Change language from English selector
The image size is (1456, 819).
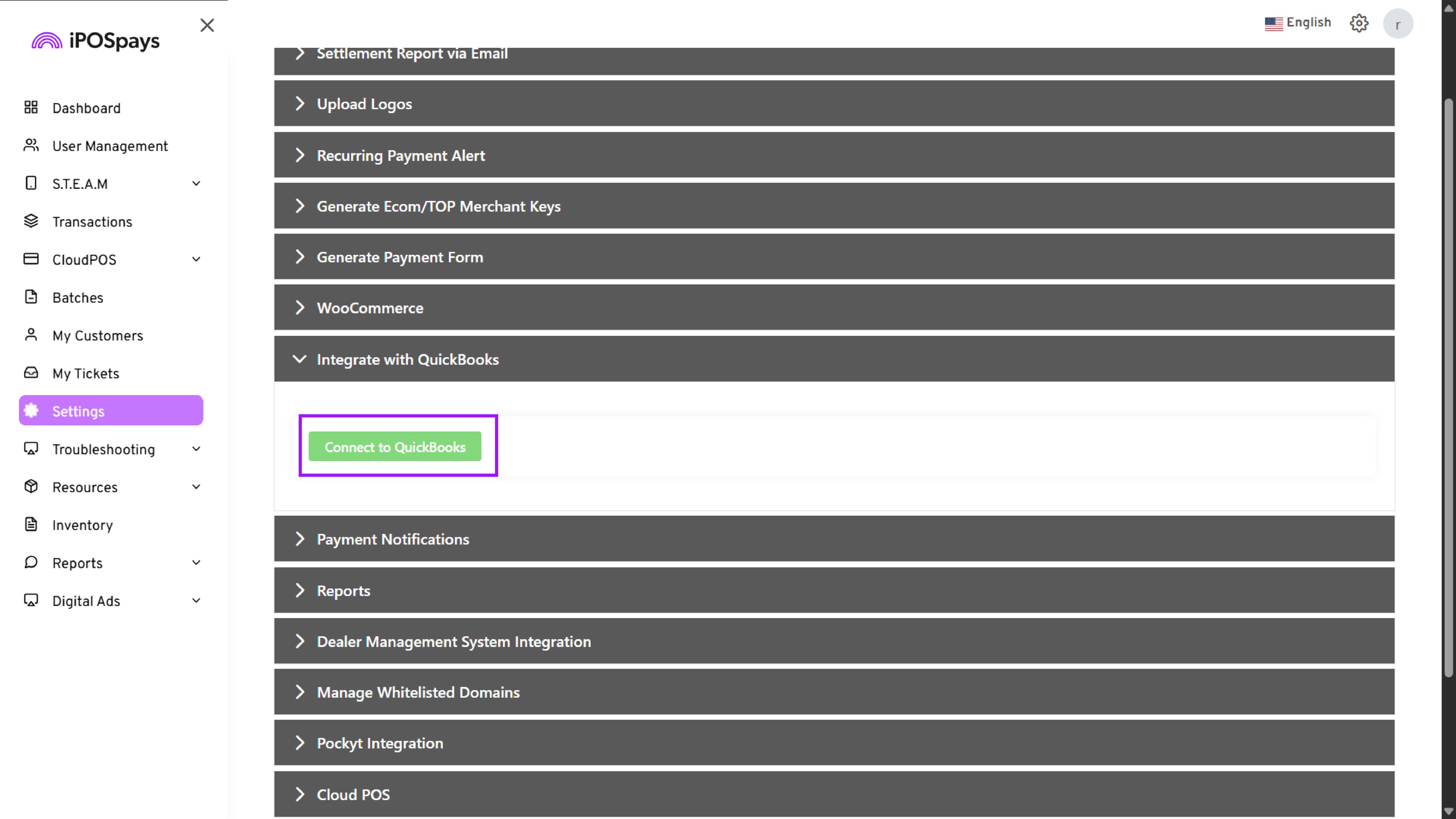pyautogui.click(x=1298, y=23)
